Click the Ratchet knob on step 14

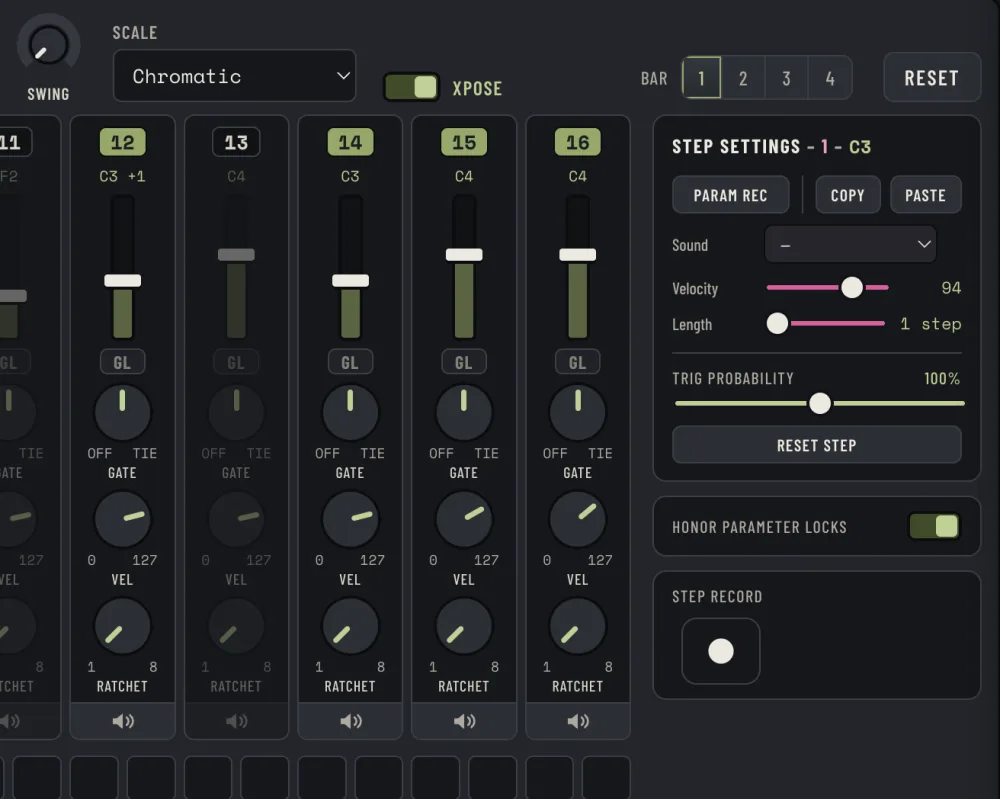coord(350,626)
